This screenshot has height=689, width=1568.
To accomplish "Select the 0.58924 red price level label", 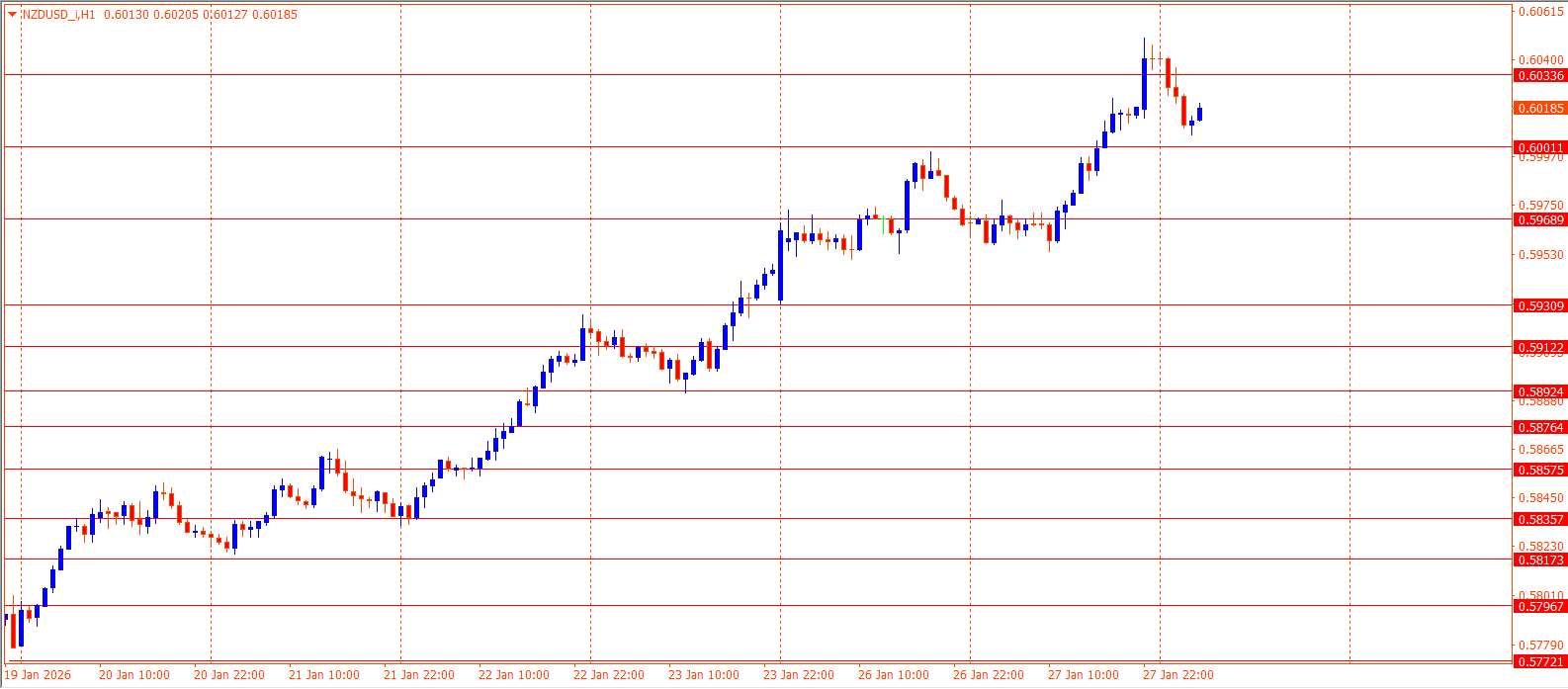I will [x=1540, y=391].
